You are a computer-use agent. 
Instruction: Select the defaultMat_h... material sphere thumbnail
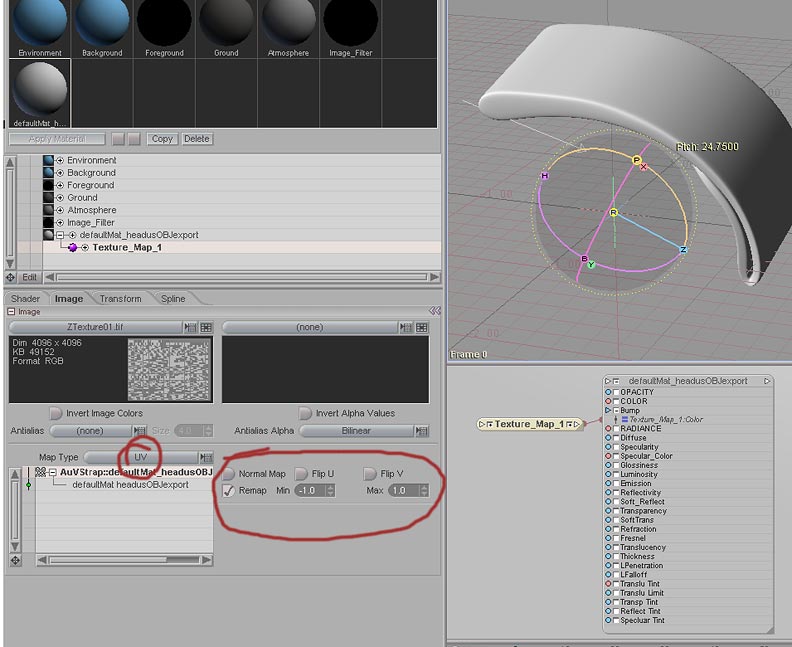click(x=40, y=89)
